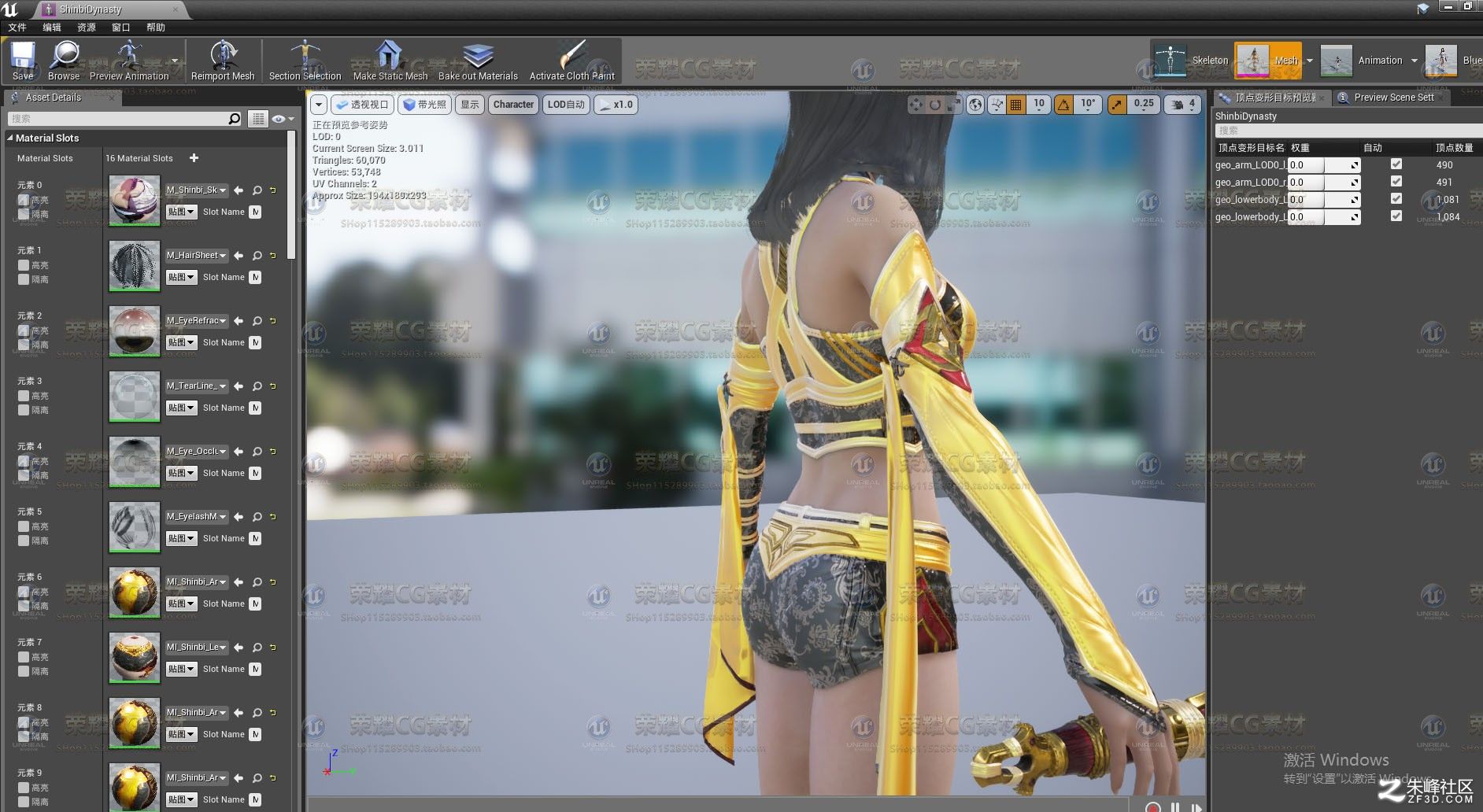Viewport: 1483px width, 812px height.
Task: Open M_Shinbi_Sk material dropdown
Action: pyautogui.click(x=197, y=190)
